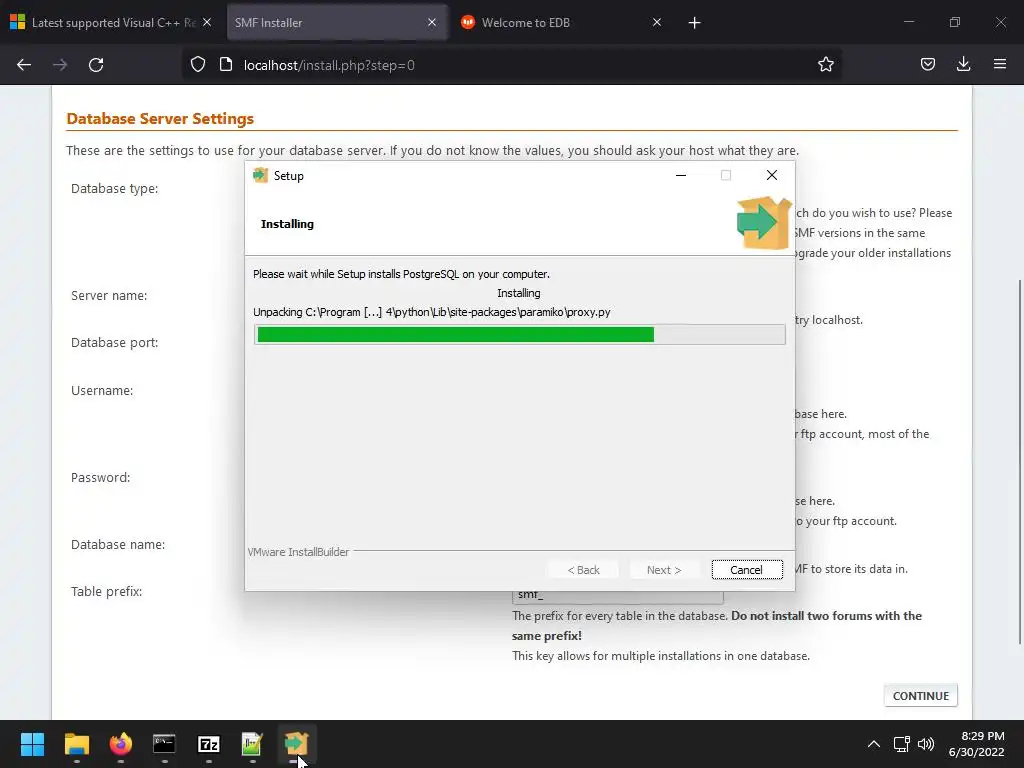Close the Visual C++ Redistributable tab
The image size is (1024, 768).
click(207, 22)
